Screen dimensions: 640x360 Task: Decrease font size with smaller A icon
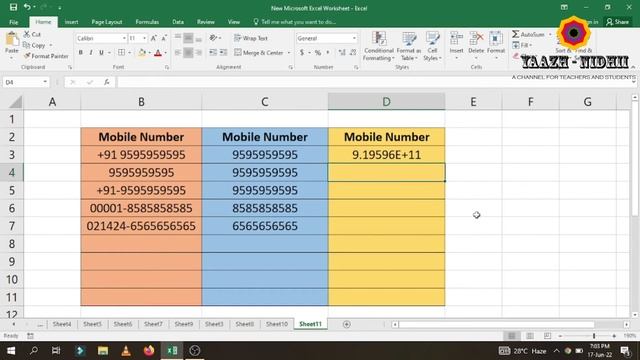point(164,38)
